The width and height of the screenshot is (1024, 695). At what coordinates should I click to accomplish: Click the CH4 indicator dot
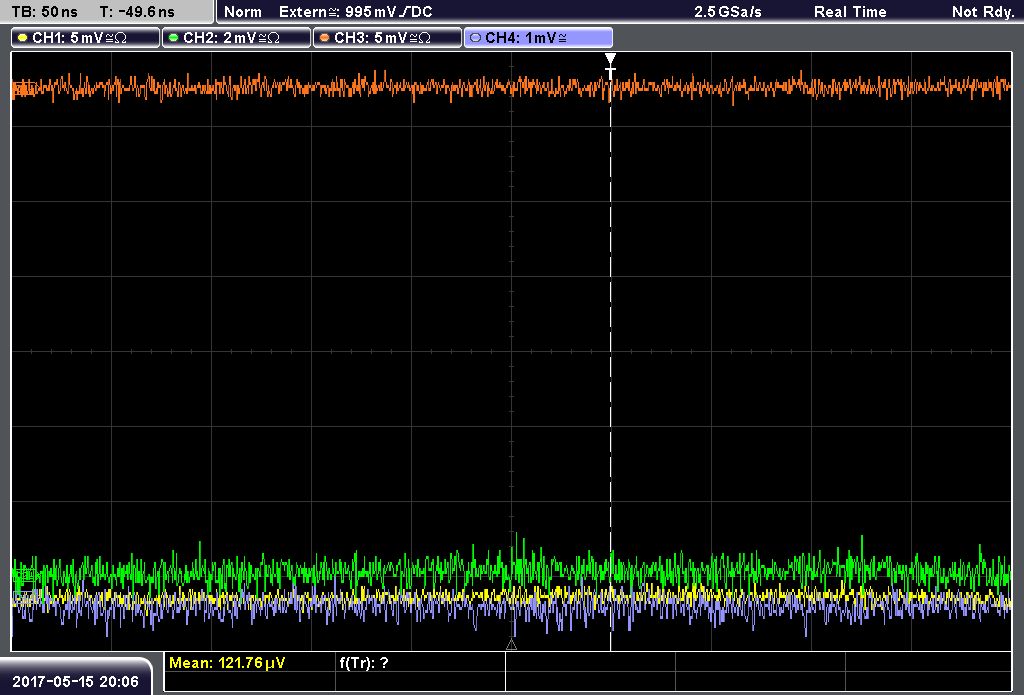click(475, 38)
